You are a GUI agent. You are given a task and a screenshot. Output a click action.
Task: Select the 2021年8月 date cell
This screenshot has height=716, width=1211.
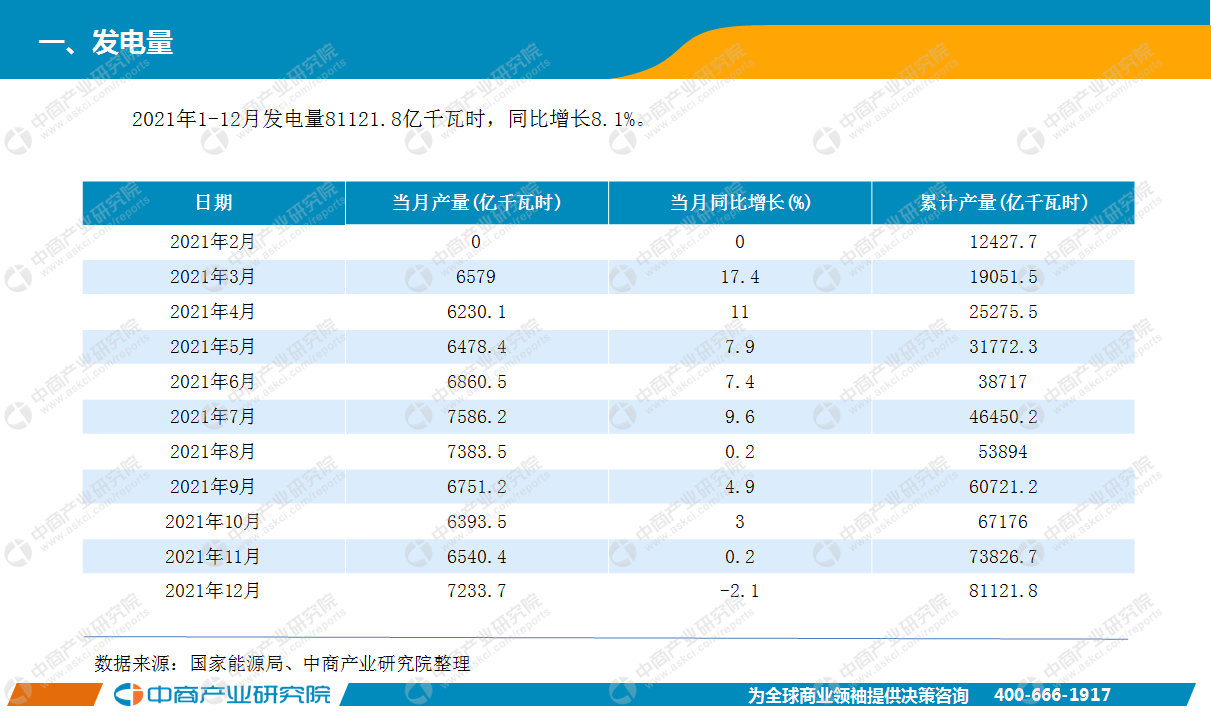(213, 452)
